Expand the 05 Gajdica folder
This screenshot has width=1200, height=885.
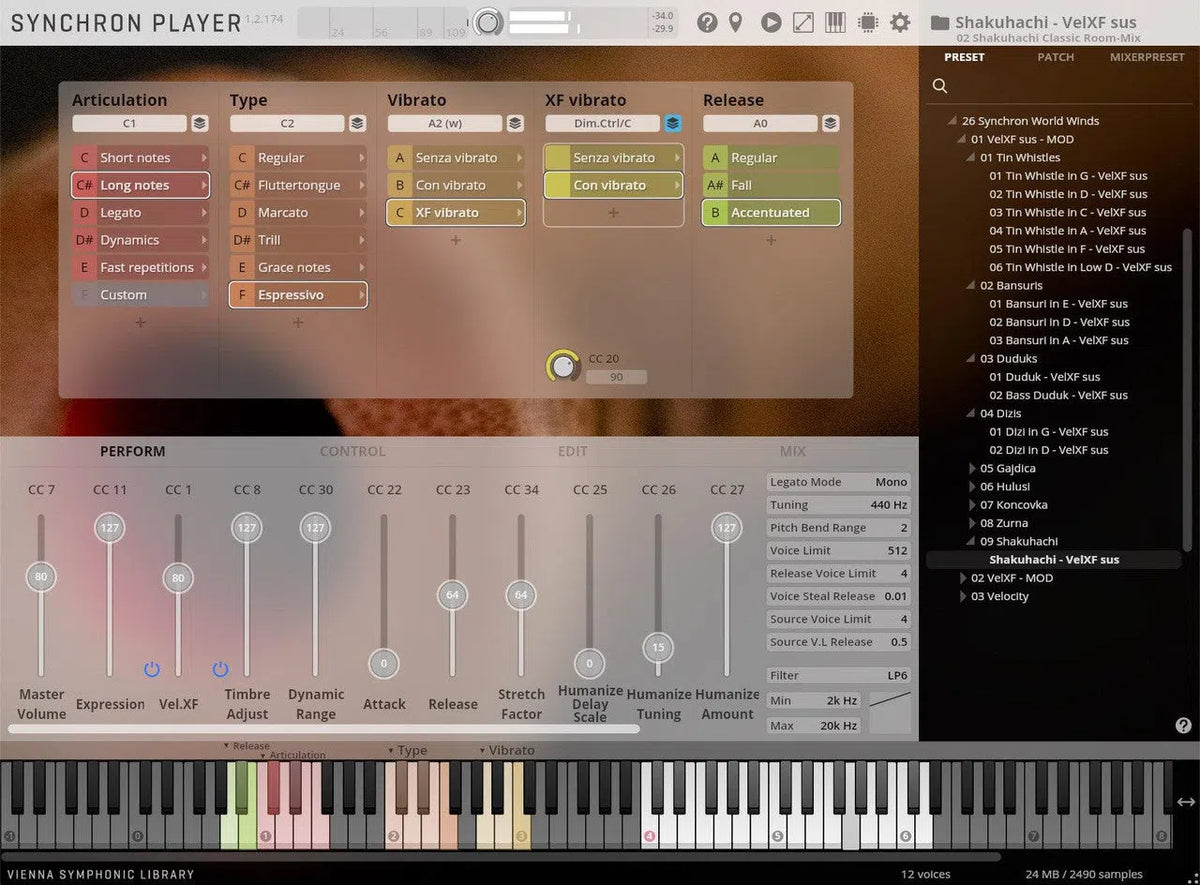(x=973, y=468)
